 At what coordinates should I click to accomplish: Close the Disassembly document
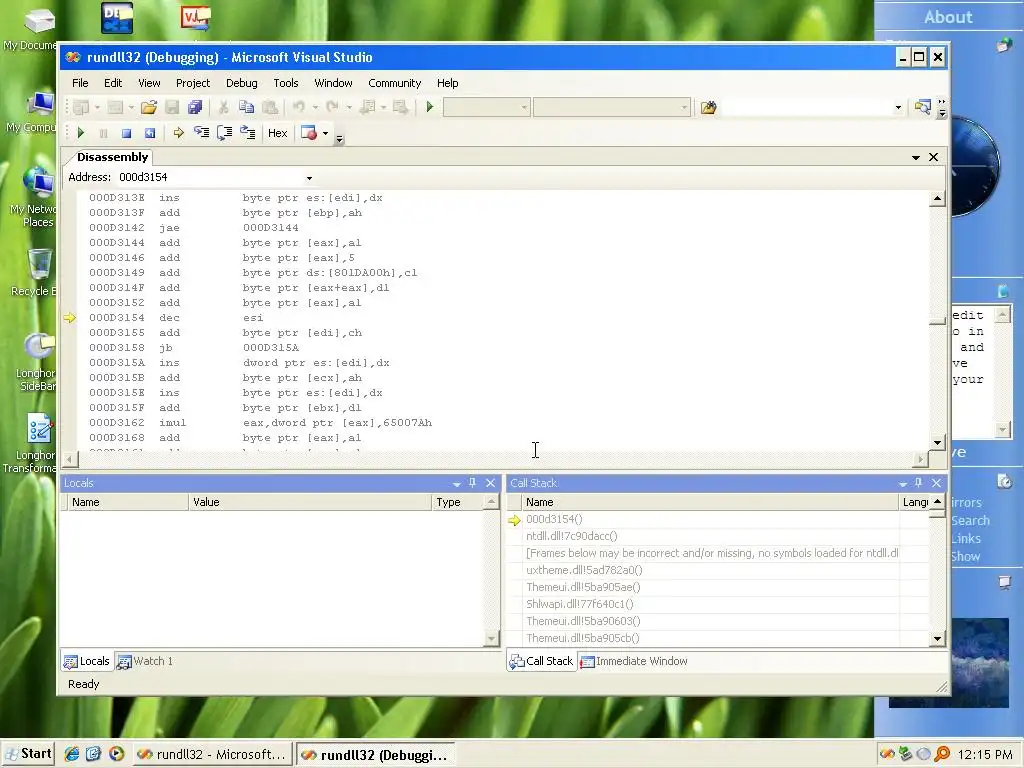pos(933,157)
